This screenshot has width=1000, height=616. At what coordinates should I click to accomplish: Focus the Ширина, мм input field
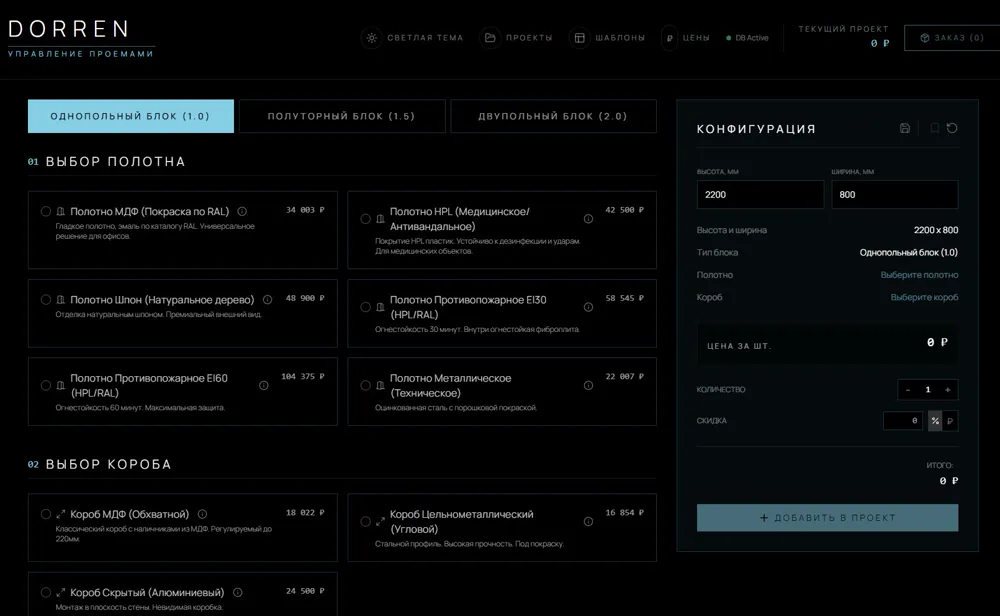pyautogui.click(x=895, y=194)
